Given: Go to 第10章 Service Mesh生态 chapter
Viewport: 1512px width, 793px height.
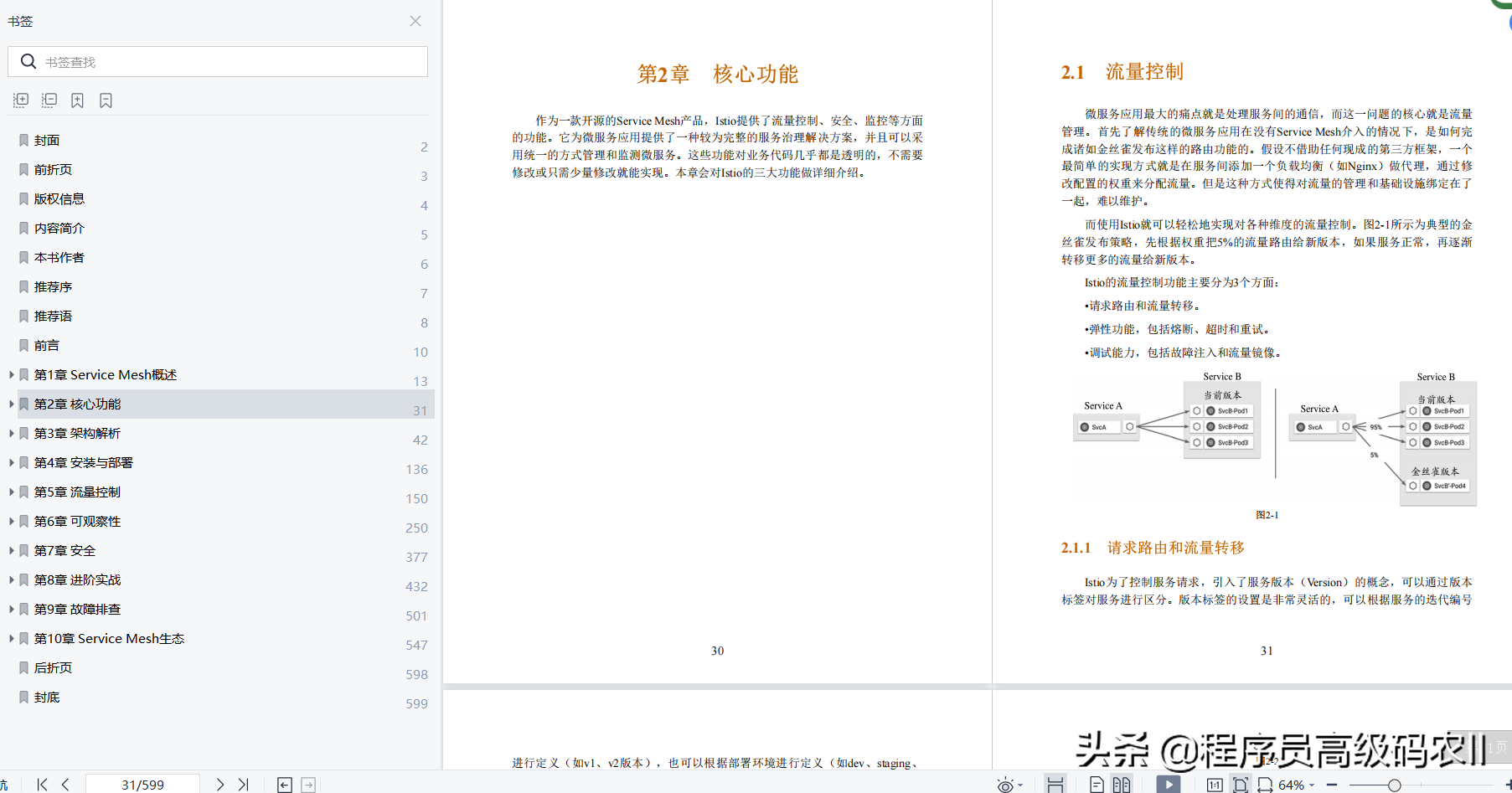Looking at the screenshot, I should point(109,638).
